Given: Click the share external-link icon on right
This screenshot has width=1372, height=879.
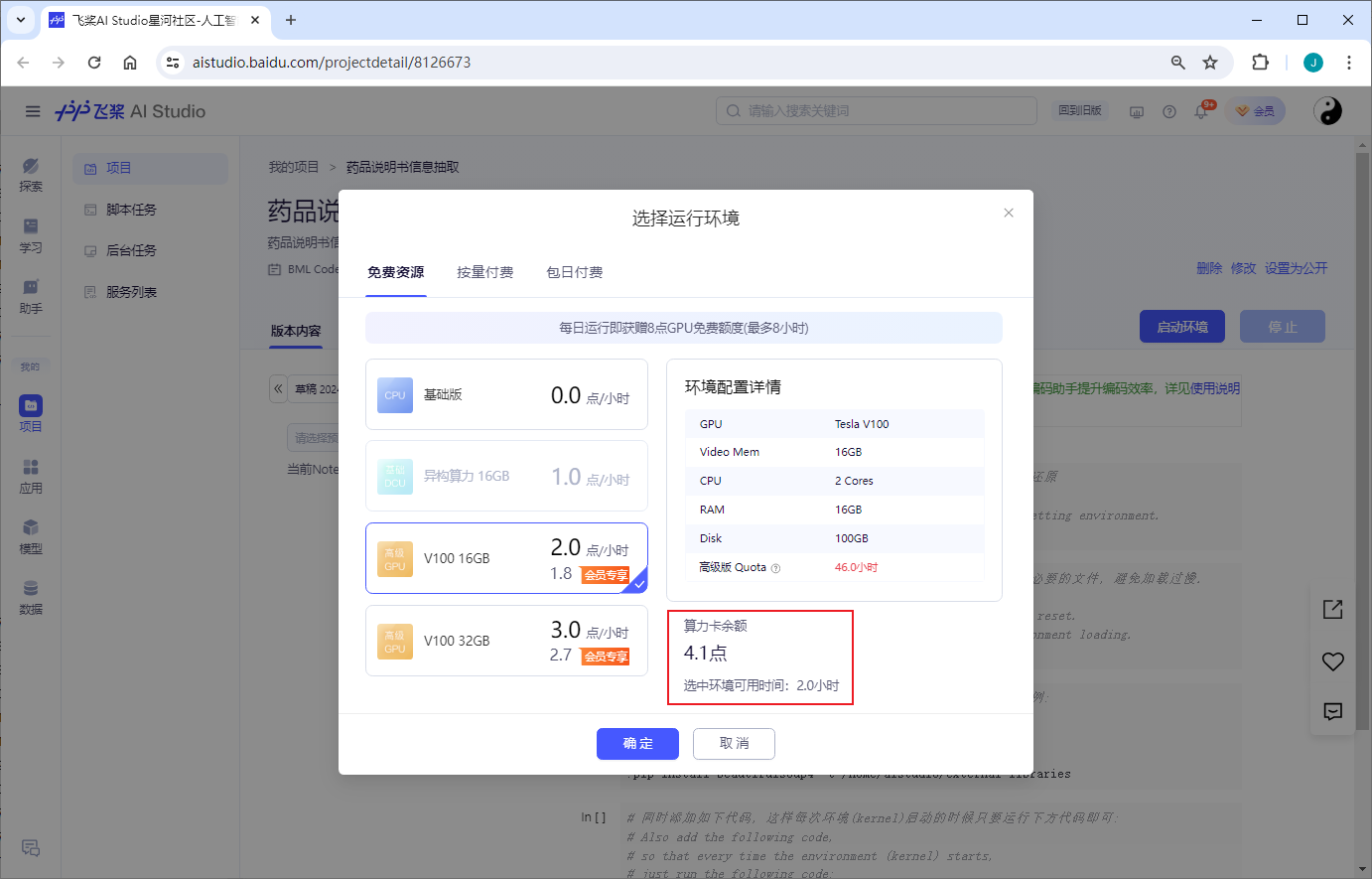Looking at the screenshot, I should tap(1333, 610).
